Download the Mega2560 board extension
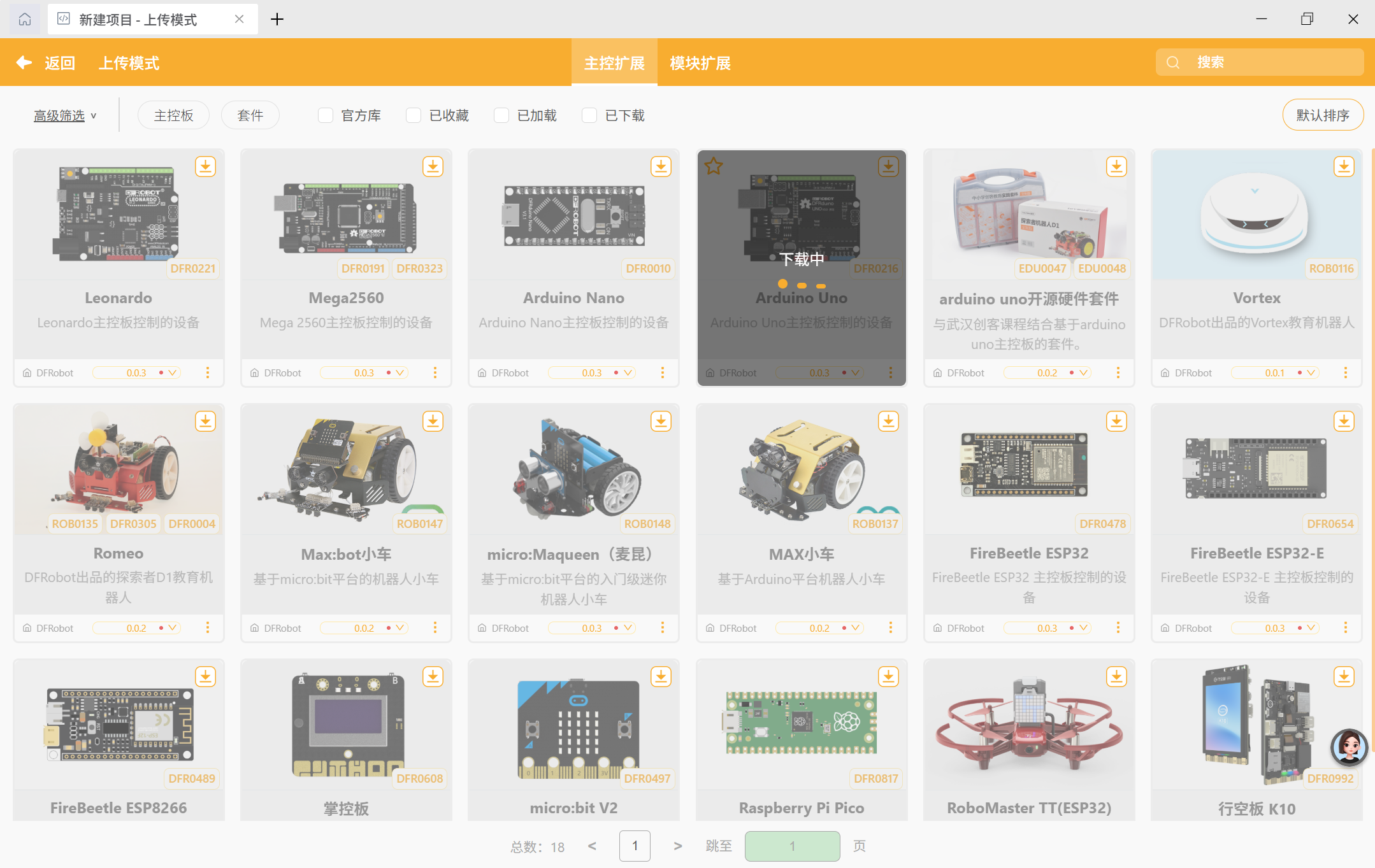The image size is (1375, 868). [433, 167]
